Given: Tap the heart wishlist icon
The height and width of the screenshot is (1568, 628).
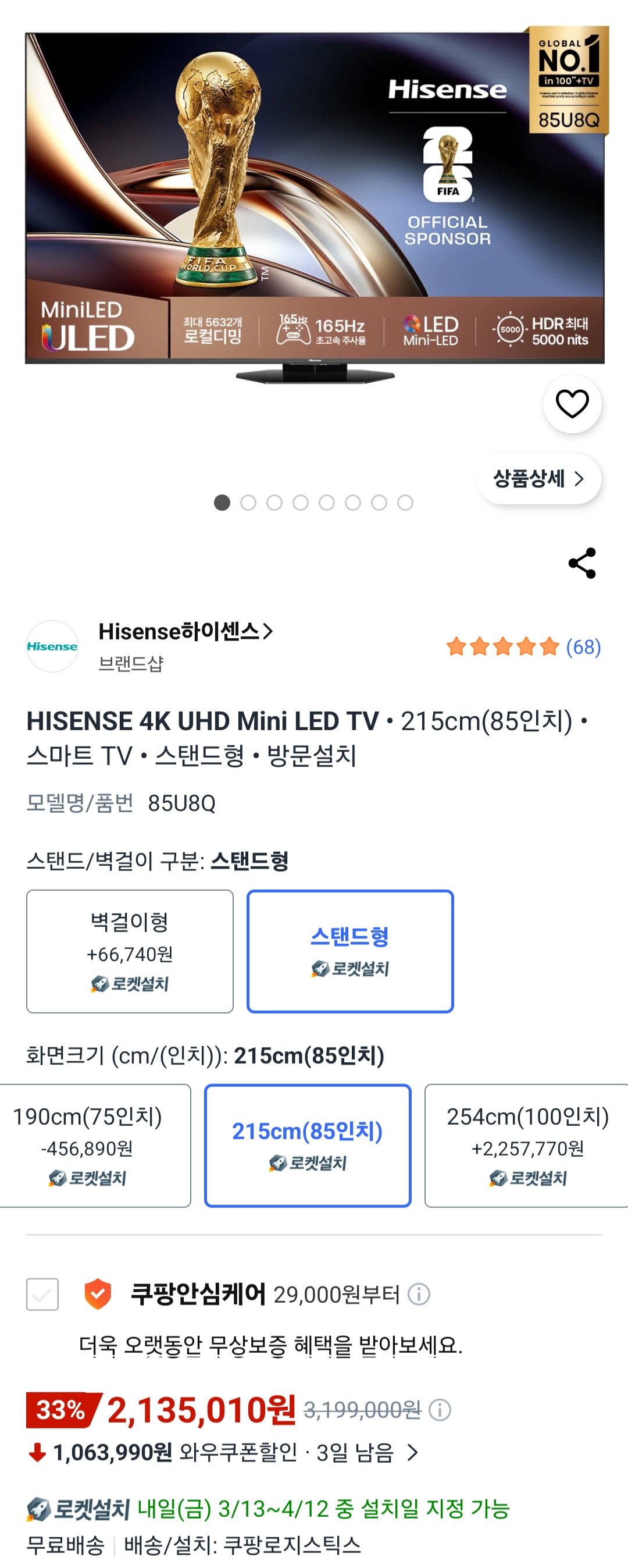Looking at the screenshot, I should pyautogui.click(x=572, y=404).
